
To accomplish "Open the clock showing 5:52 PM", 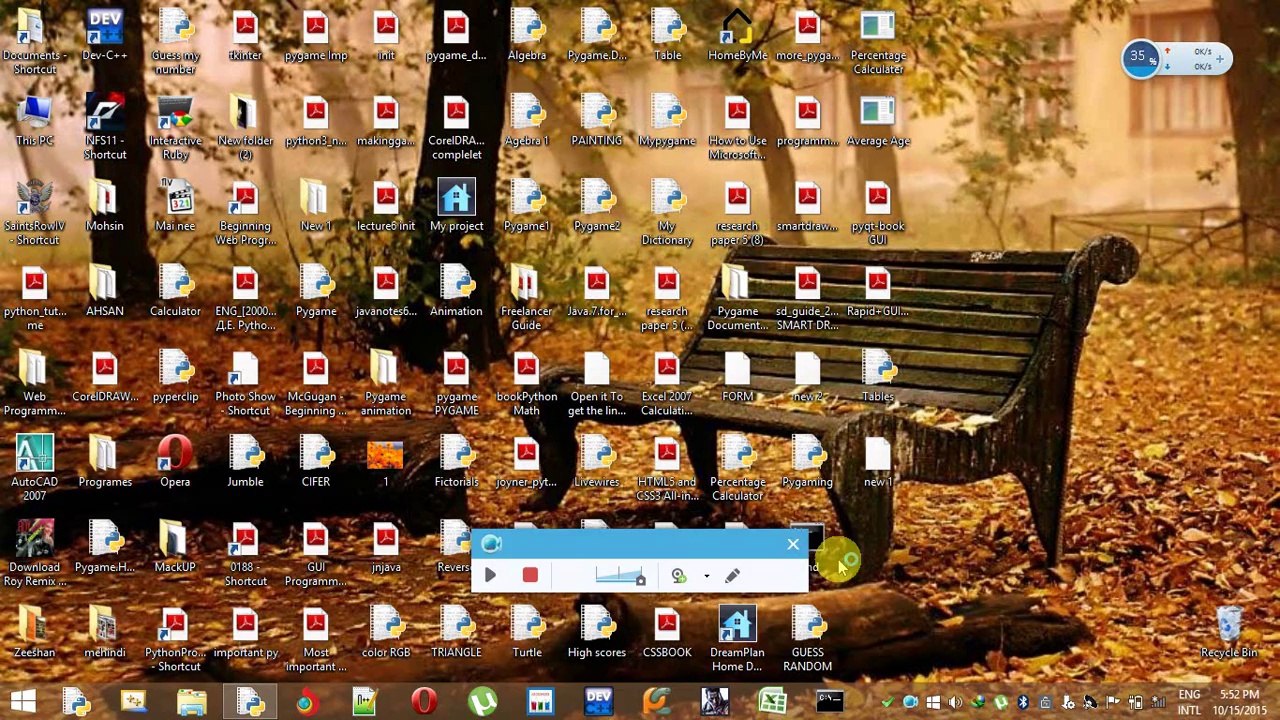I will [x=1239, y=702].
